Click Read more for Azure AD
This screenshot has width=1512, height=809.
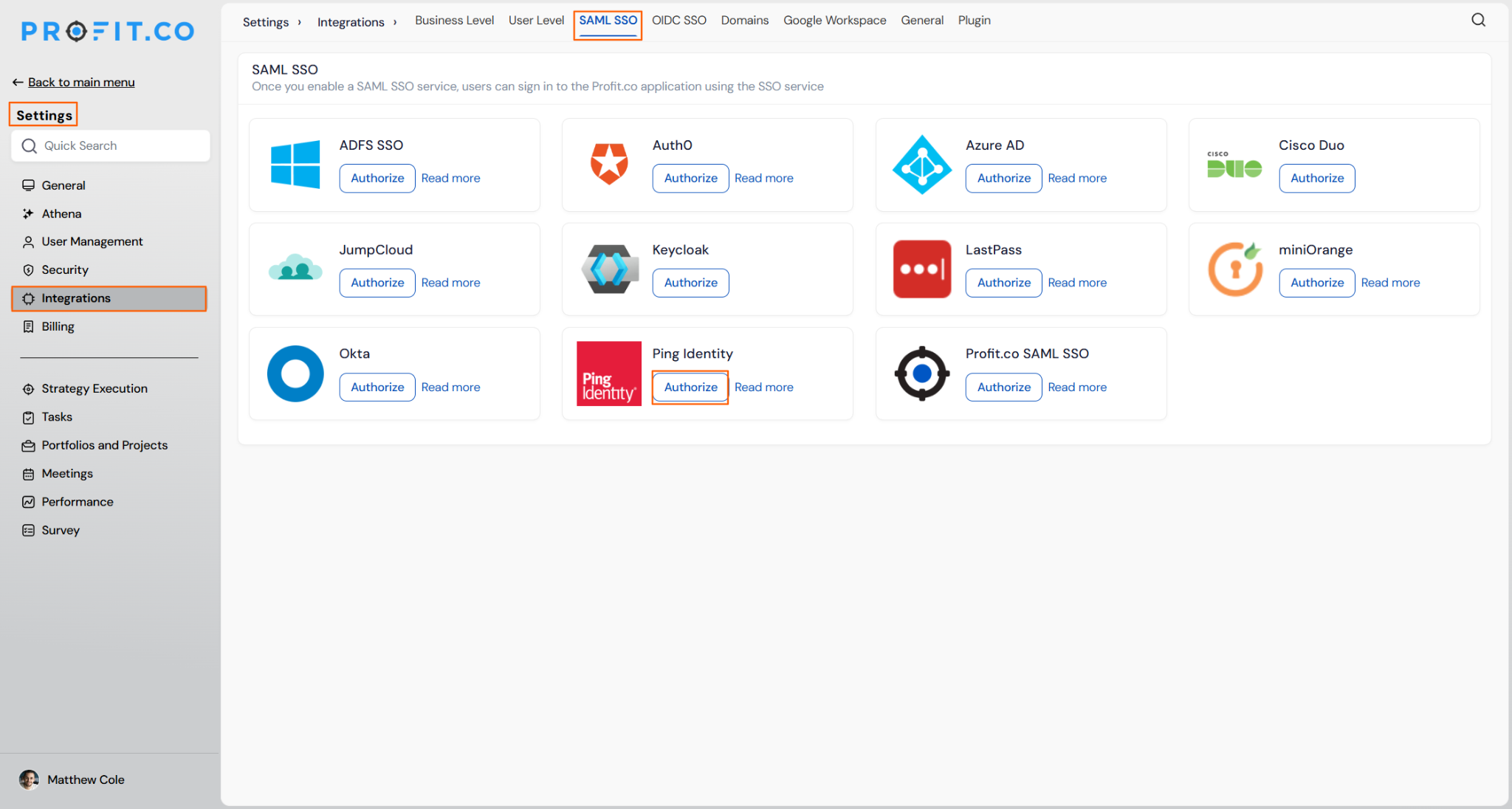point(1077,178)
